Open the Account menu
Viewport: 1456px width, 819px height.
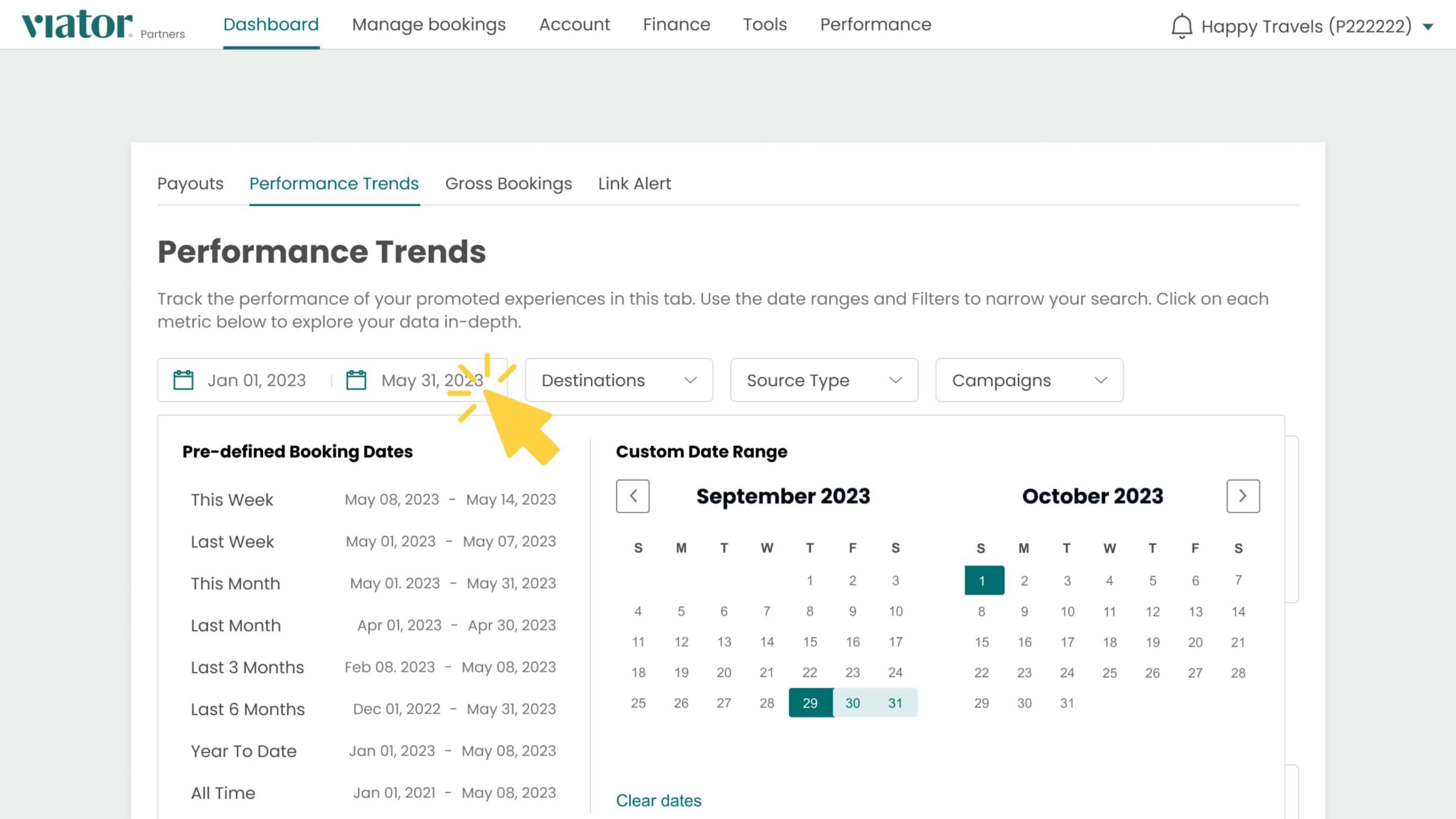pos(574,24)
